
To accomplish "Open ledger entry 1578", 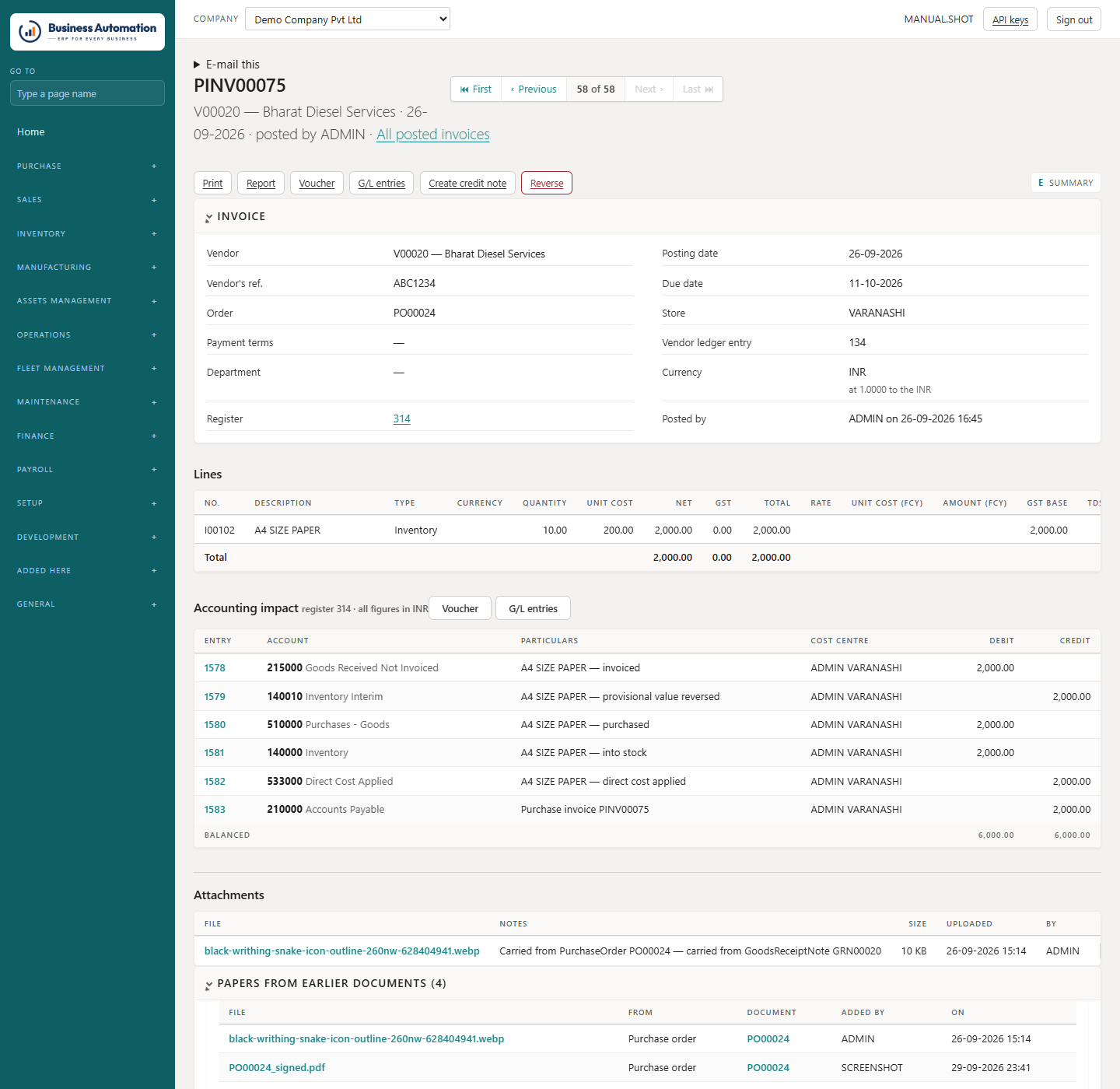I will (x=215, y=668).
